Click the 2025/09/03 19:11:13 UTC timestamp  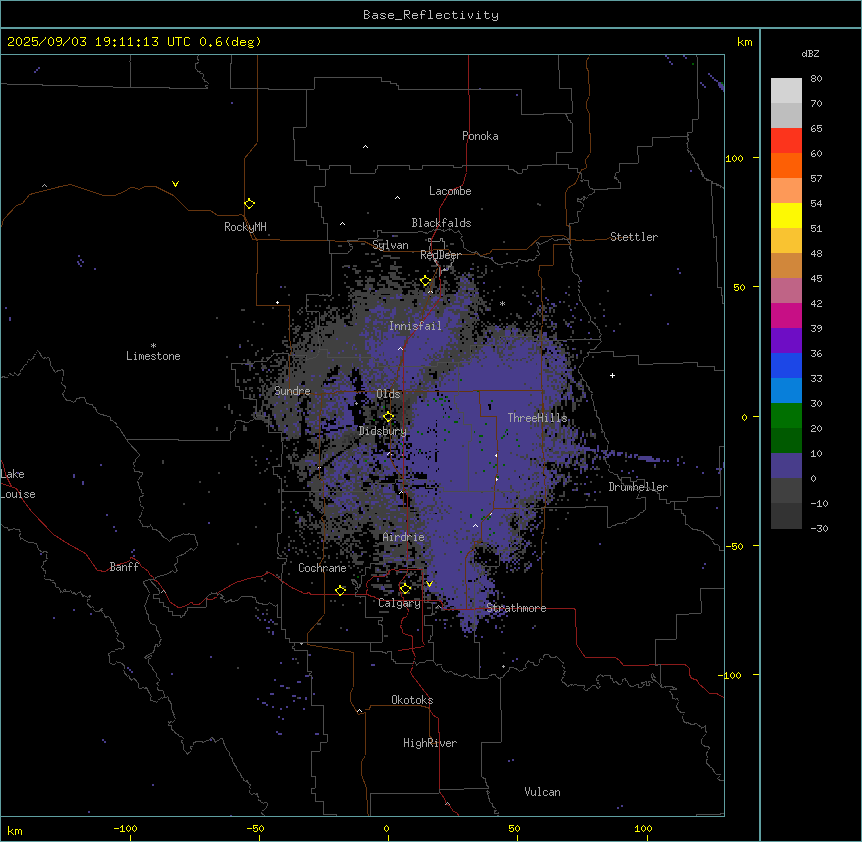tap(99, 42)
